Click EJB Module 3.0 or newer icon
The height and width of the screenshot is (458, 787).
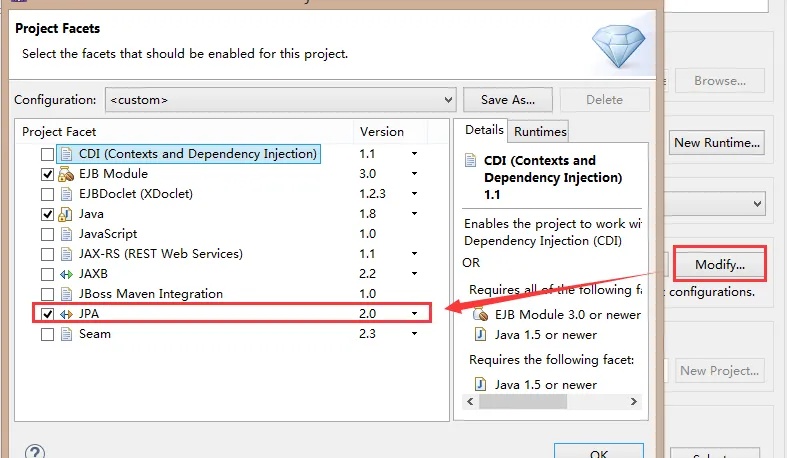click(x=480, y=315)
